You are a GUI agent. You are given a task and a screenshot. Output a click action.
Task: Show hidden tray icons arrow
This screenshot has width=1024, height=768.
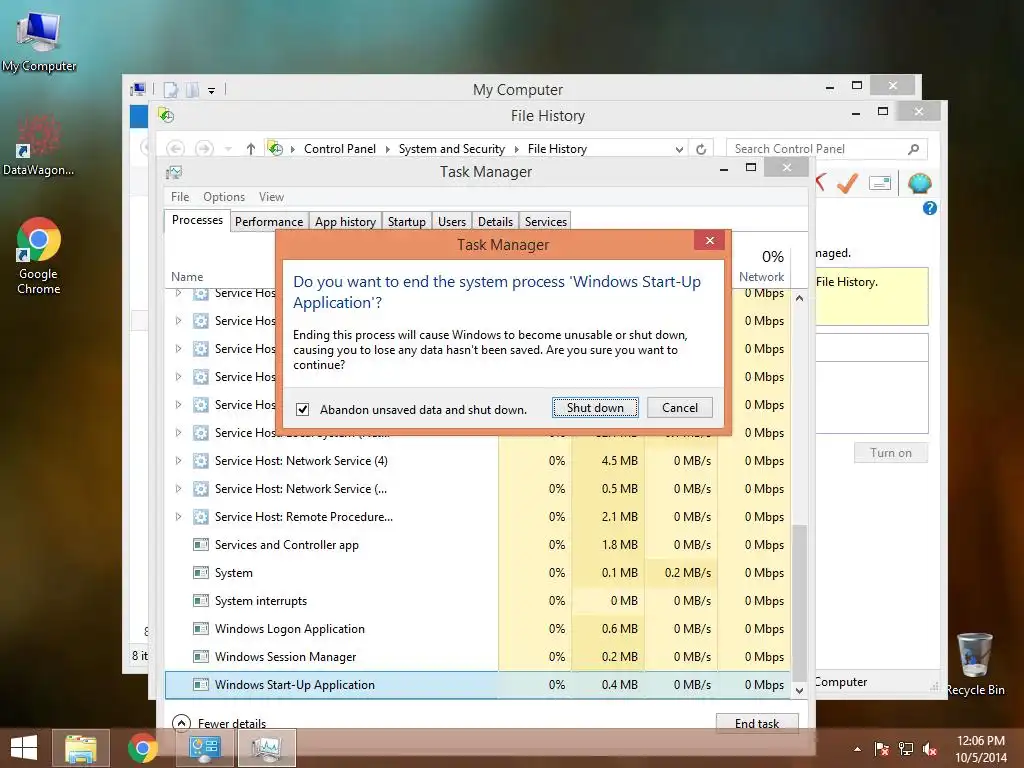[857, 749]
